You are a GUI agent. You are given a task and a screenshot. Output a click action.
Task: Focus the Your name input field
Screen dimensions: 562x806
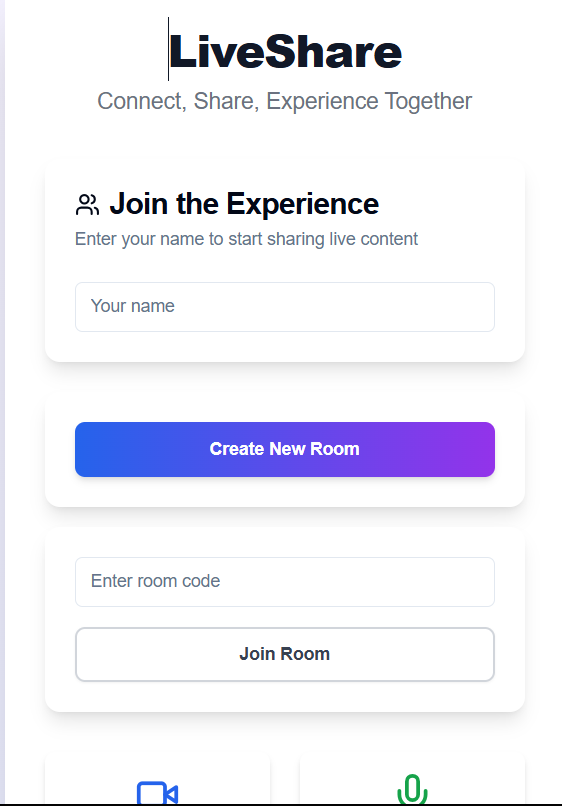tap(285, 307)
